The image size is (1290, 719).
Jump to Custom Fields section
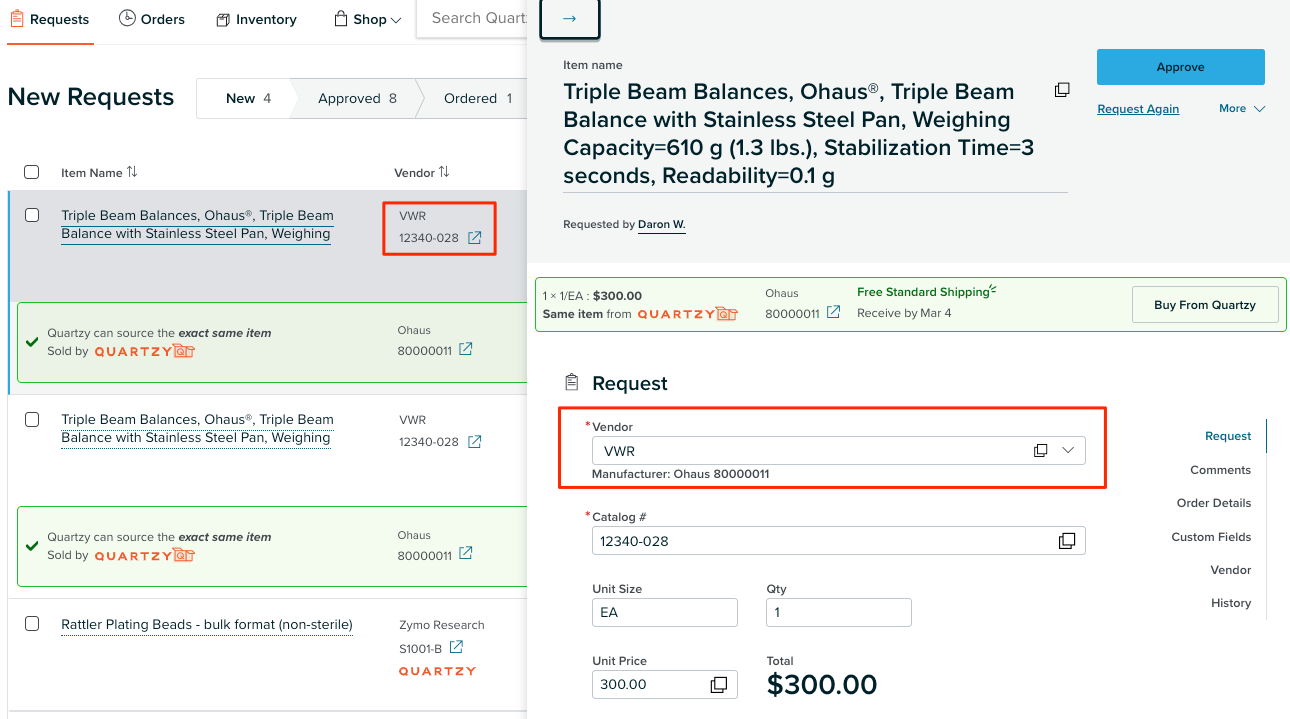point(1211,537)
